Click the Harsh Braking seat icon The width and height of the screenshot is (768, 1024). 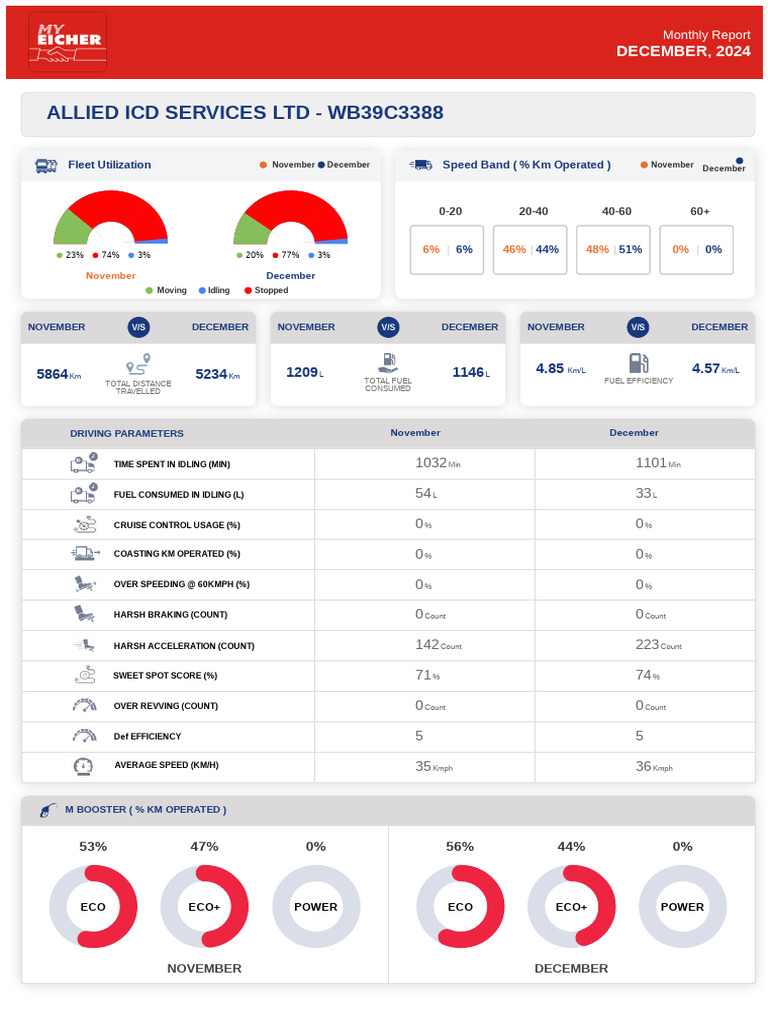84,615
